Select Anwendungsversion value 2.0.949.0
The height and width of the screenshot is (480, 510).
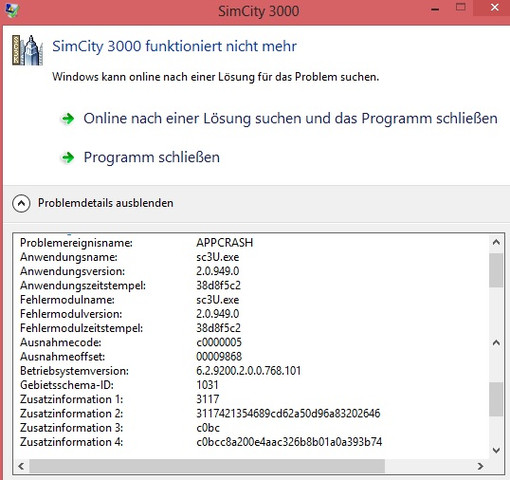point(218,271)
